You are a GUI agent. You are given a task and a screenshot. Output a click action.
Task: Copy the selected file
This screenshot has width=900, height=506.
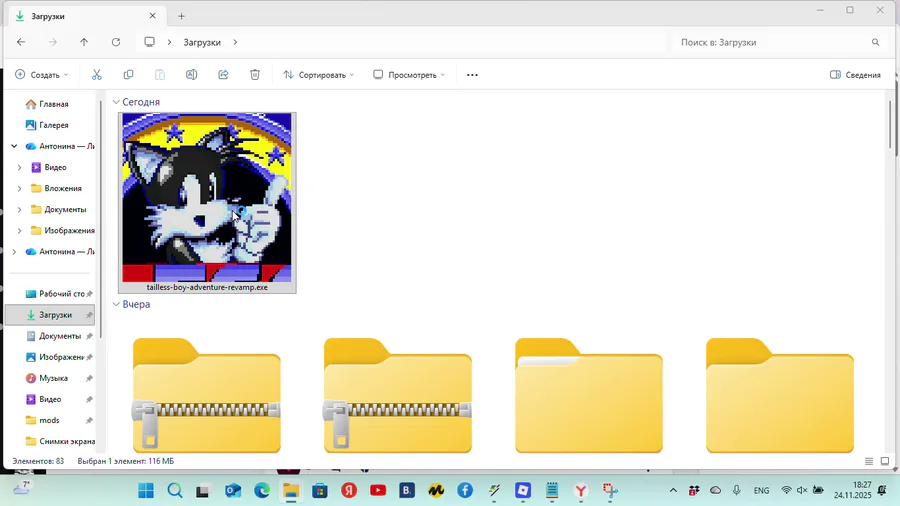click(129, 75)
